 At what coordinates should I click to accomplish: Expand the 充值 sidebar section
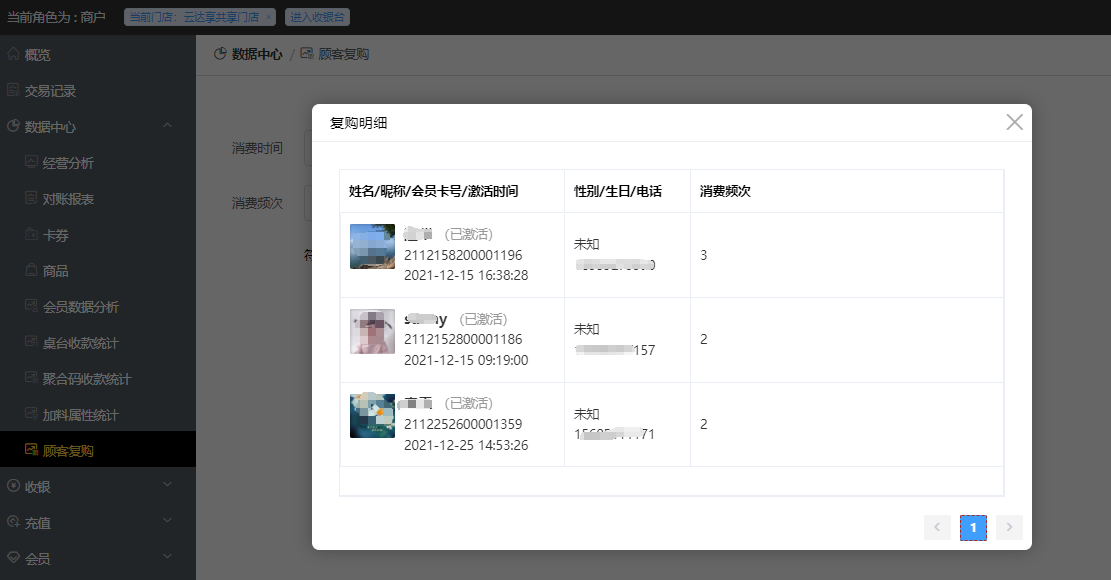pyautogui.click(x=98, y=523)
